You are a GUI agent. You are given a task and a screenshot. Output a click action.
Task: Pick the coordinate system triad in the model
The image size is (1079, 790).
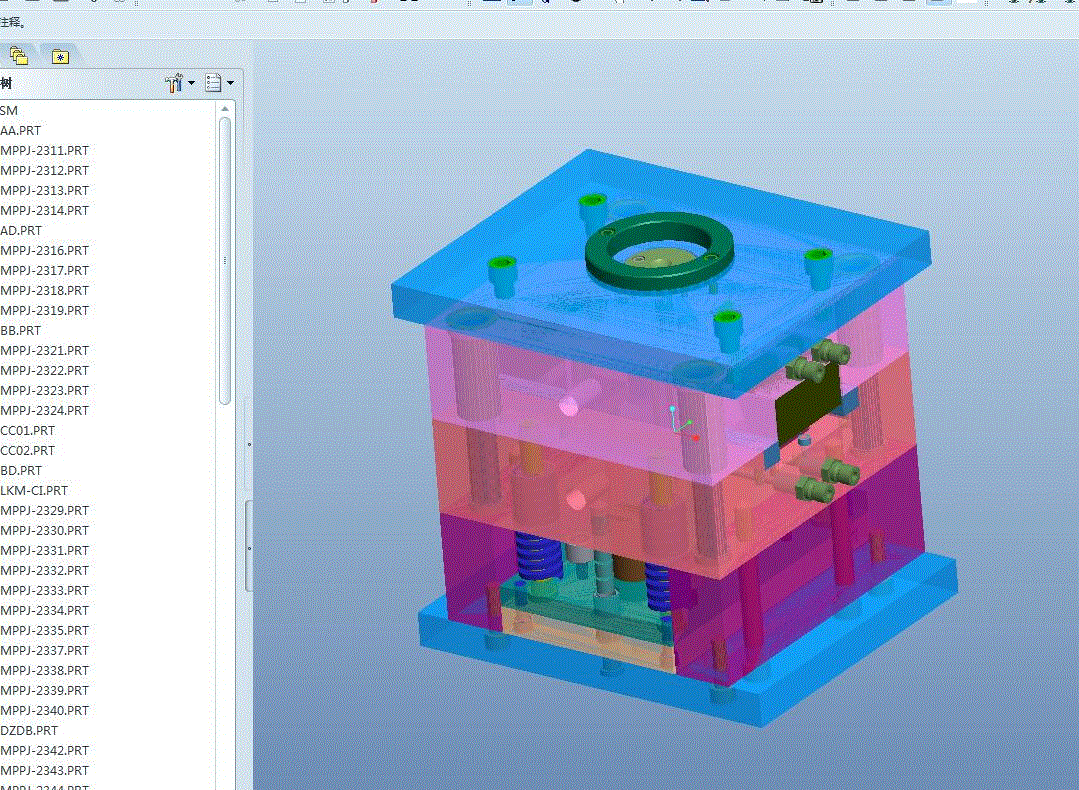click(684, 423)
